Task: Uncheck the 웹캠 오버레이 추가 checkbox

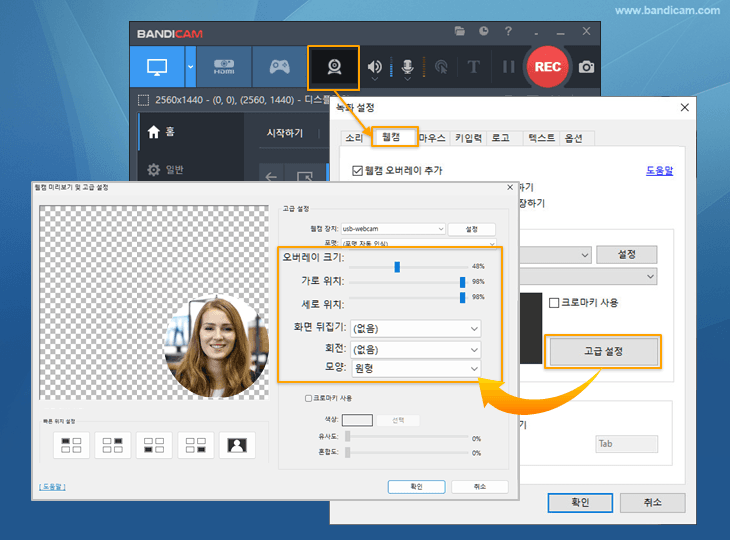Action: [x=358, y=171]
